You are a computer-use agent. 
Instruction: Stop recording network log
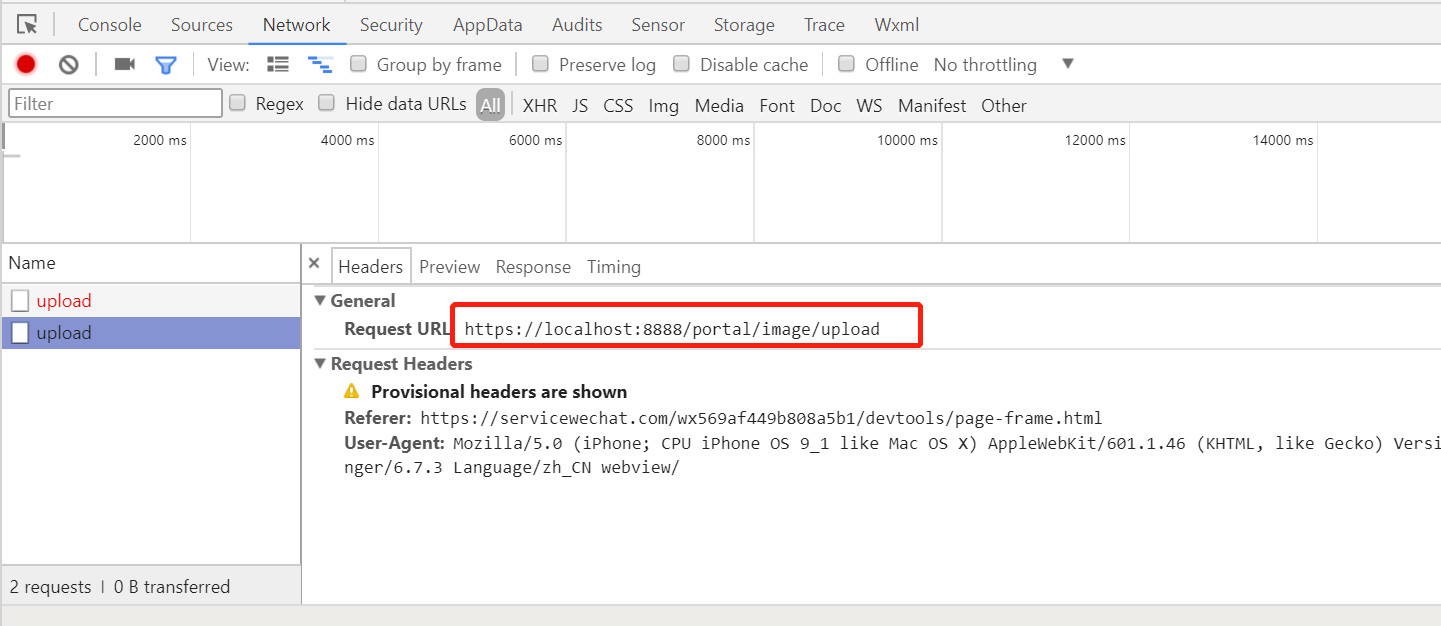pyautogui.click(x=26, y=65)
